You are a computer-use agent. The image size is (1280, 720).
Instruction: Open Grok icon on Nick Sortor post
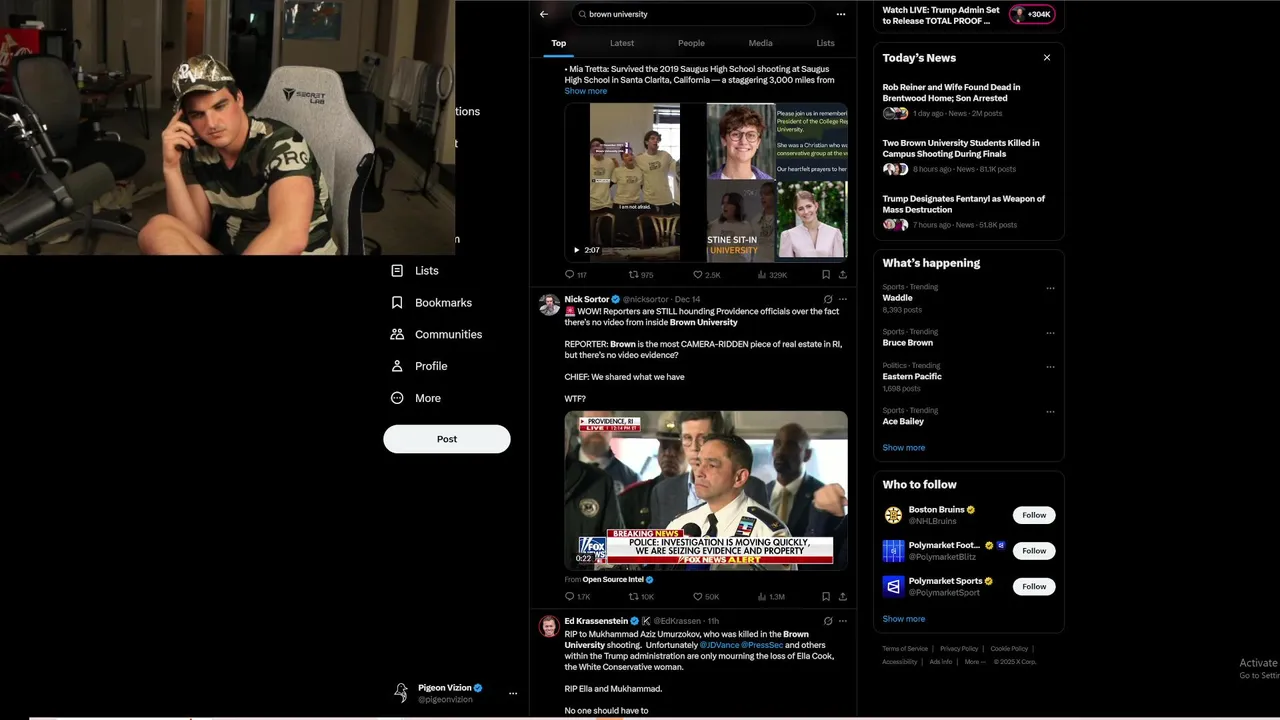pos(828,299)
